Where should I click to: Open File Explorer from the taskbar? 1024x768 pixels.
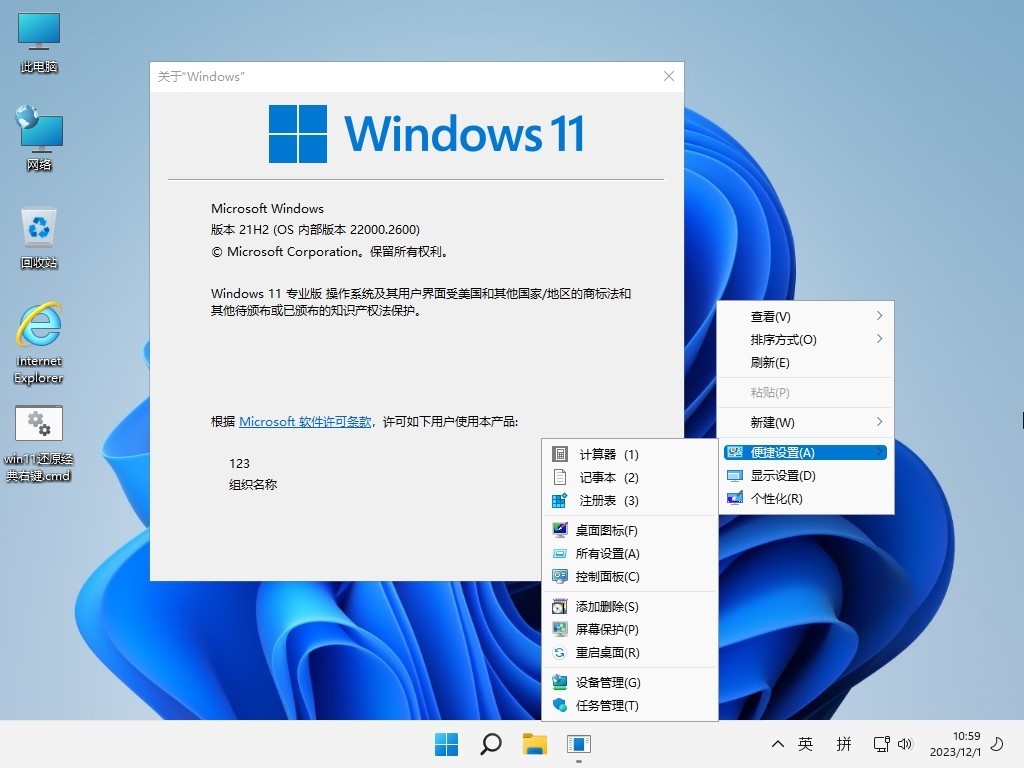click(533, 744)
